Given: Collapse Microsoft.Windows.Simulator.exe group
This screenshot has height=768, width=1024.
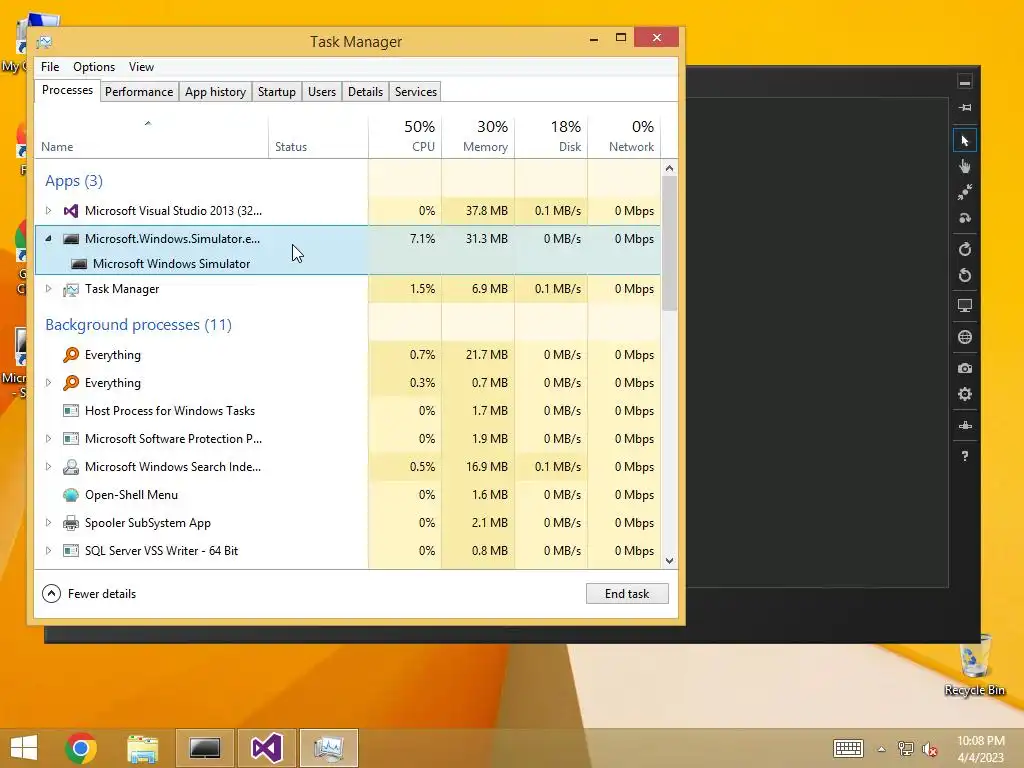Looking at the screenshot, I should [x=48, y=238].
